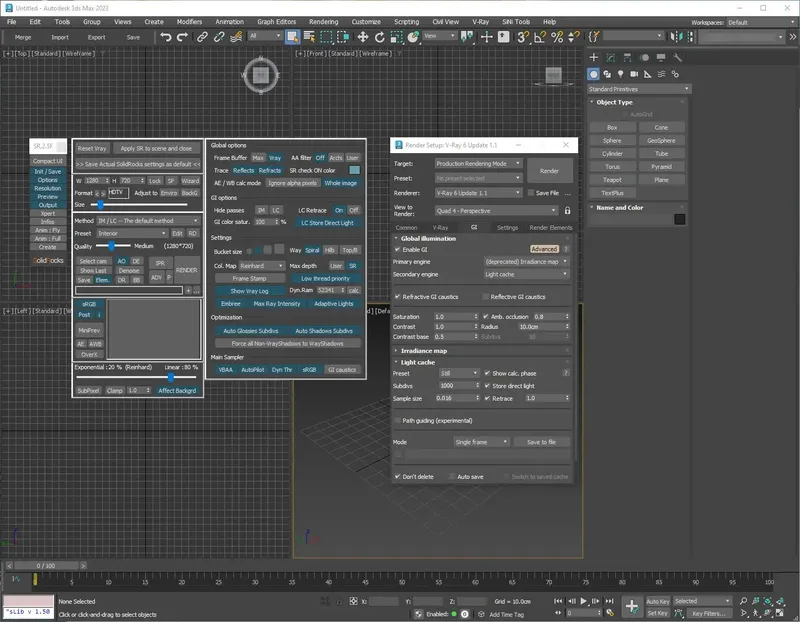Open the Secondary engine Light cache dropdown
This screenshot has width=800, height=622.
click(526, 274)
